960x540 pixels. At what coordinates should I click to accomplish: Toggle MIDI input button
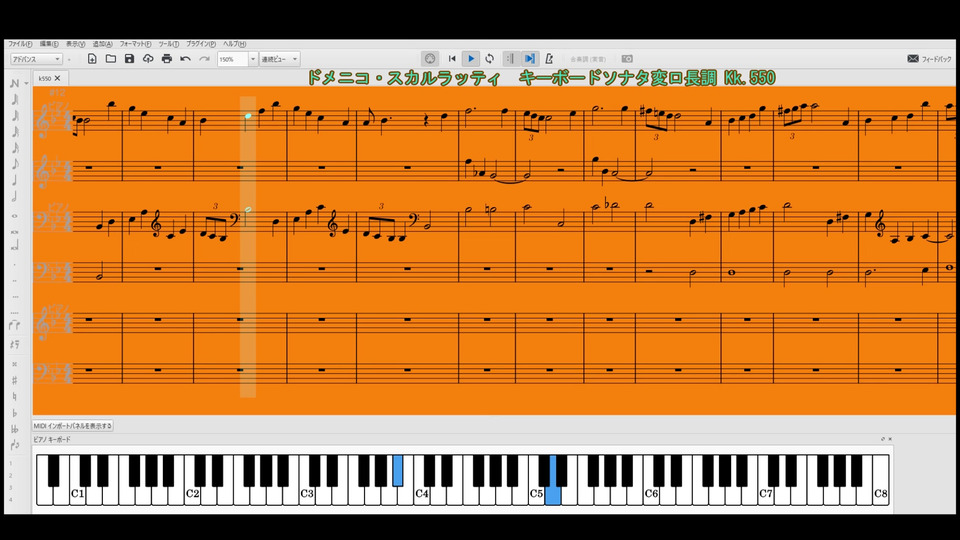tap(430, 59)
